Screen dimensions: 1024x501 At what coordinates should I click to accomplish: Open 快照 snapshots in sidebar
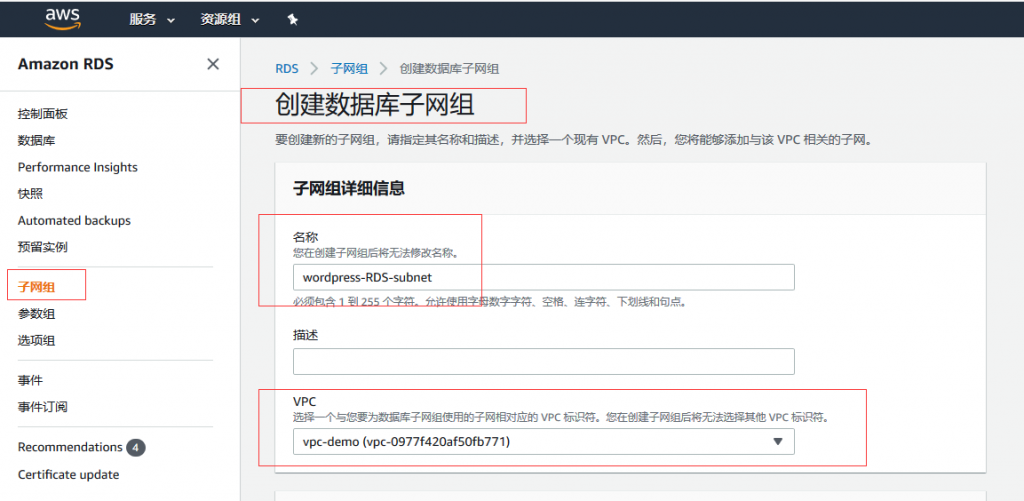click(x=31, y=194)
